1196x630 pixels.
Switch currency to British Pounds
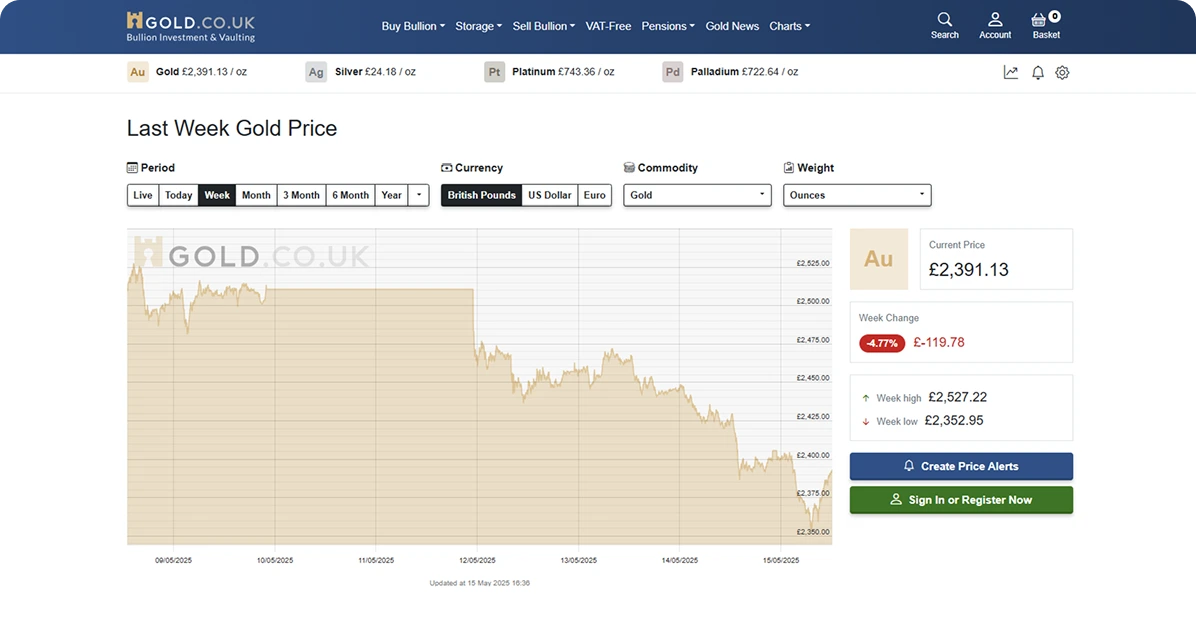click(481, 195)
